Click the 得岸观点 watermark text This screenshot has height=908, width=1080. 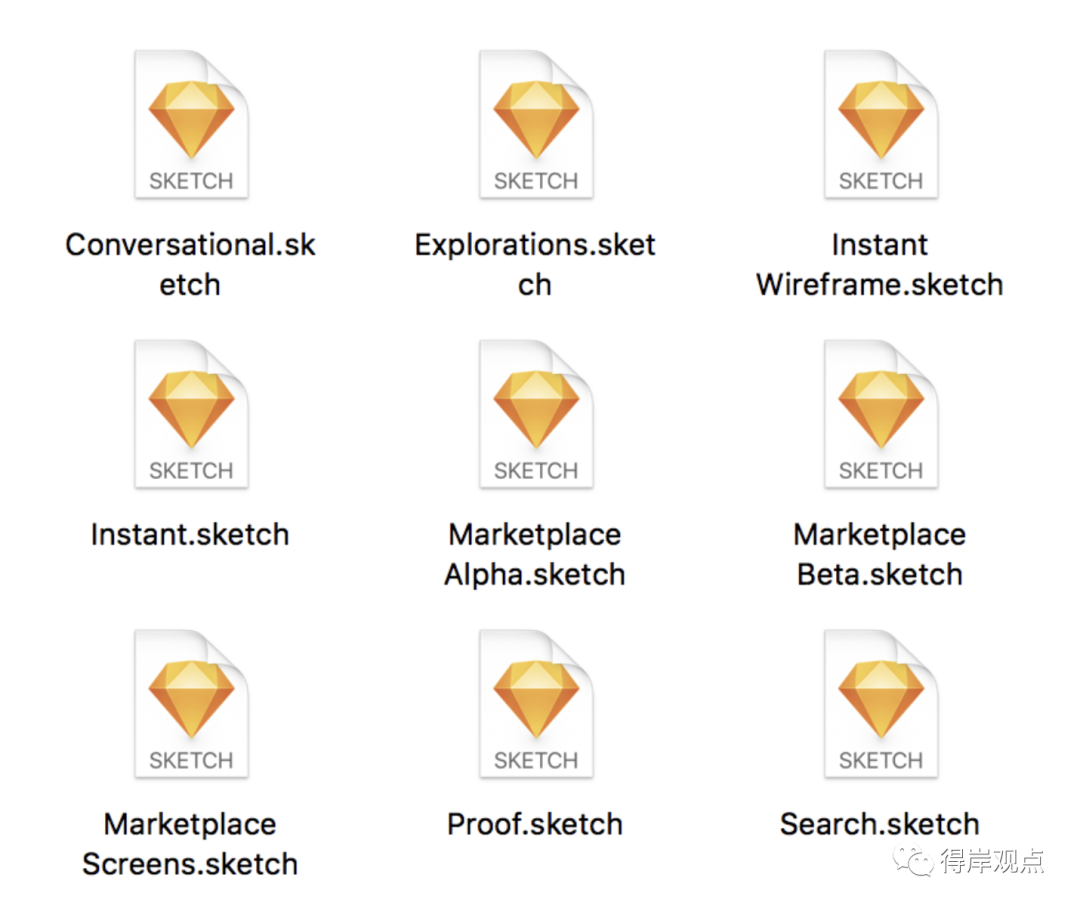tap(993, 861)
